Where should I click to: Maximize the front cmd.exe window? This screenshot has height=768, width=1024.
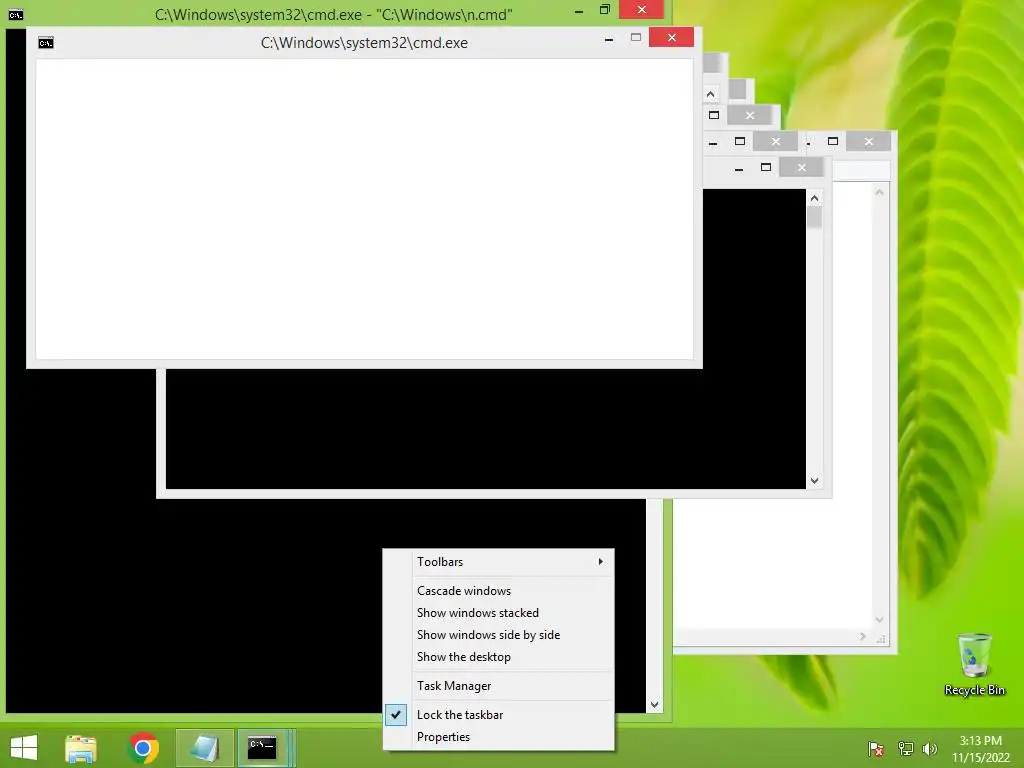pyautogui.click(x=635, y=38)
